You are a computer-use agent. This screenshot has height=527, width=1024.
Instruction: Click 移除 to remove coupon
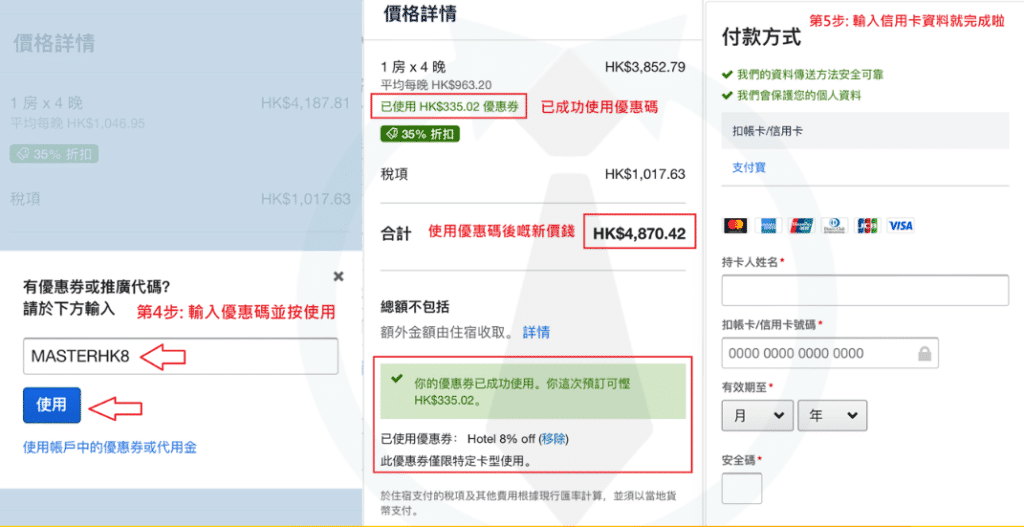click(x=552, y=438)
